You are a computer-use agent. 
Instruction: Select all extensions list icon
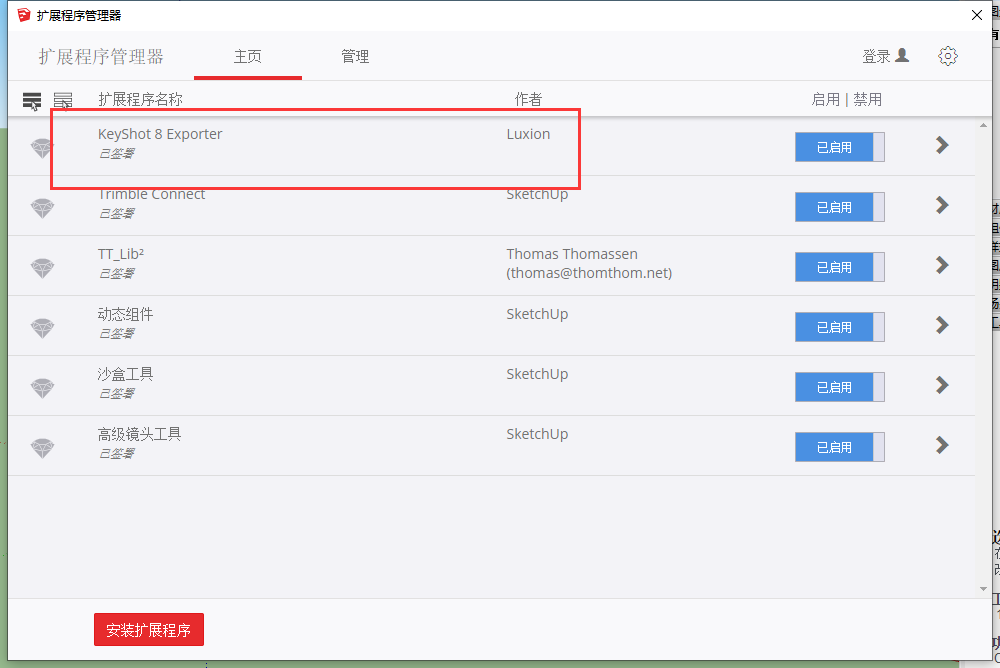coord(32,101)
